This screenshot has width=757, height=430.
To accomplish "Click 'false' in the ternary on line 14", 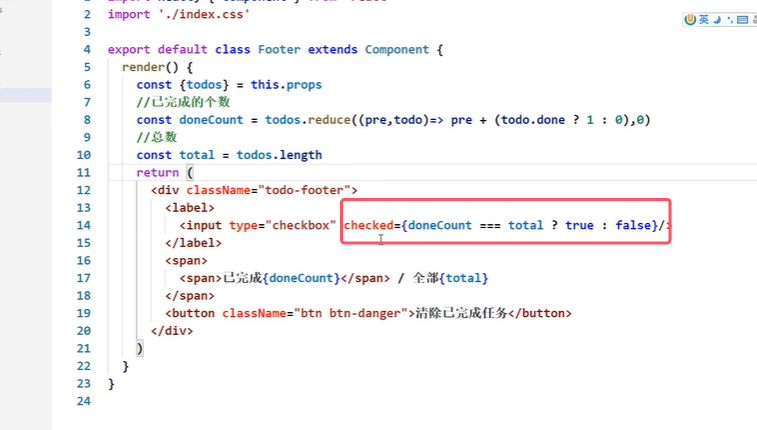I will [x=633, y=225].
